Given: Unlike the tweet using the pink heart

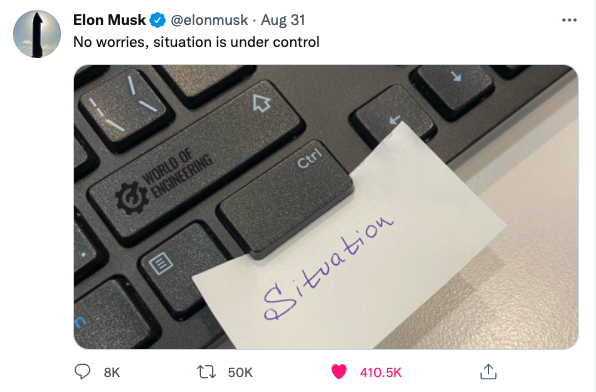Looking at the screenshot, I should [x=339, y=371].
